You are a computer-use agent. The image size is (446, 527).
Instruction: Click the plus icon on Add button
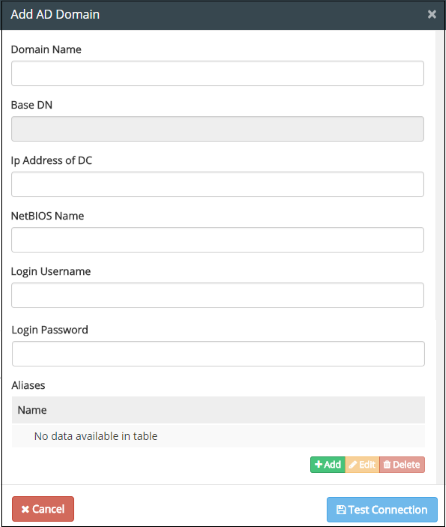(318, 464)
